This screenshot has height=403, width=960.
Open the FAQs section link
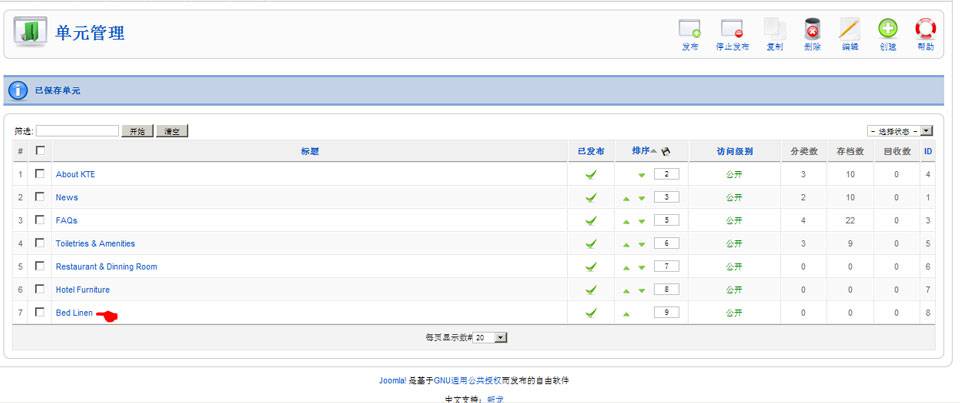click(67, 220)
